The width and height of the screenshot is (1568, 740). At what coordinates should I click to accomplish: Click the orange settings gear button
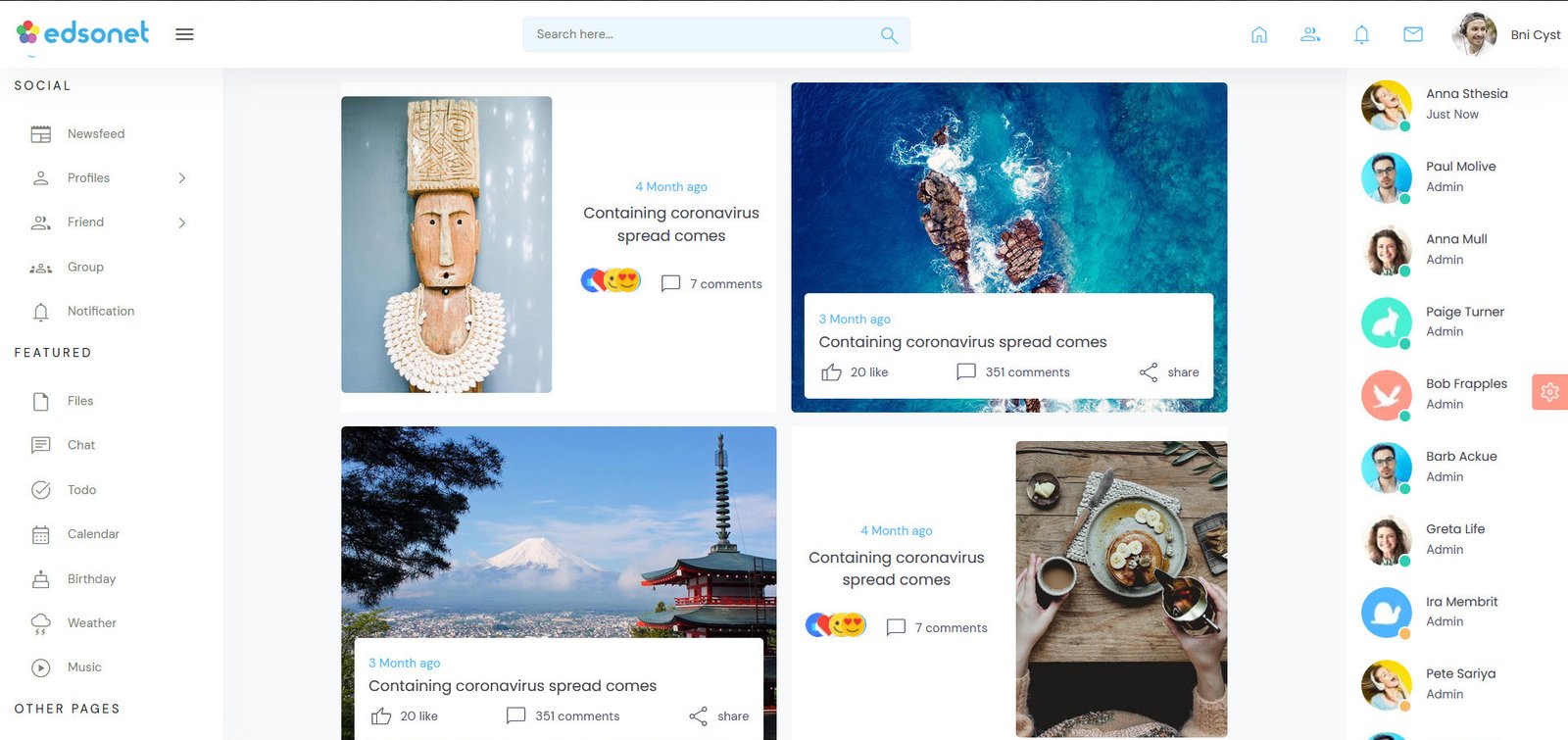point(1549,392)
